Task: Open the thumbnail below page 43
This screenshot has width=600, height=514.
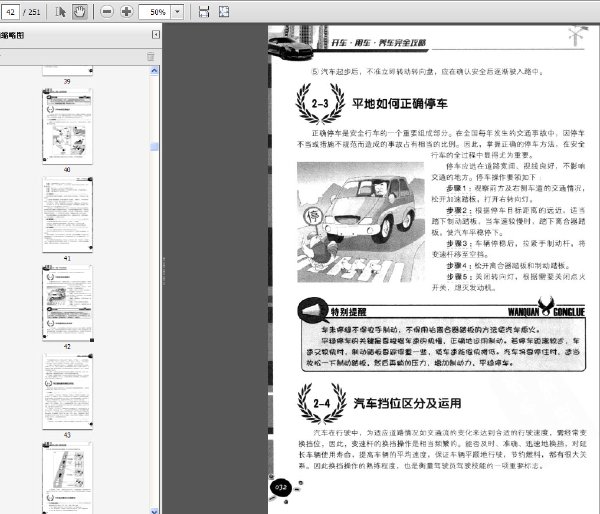Action: tap(67, 478)
